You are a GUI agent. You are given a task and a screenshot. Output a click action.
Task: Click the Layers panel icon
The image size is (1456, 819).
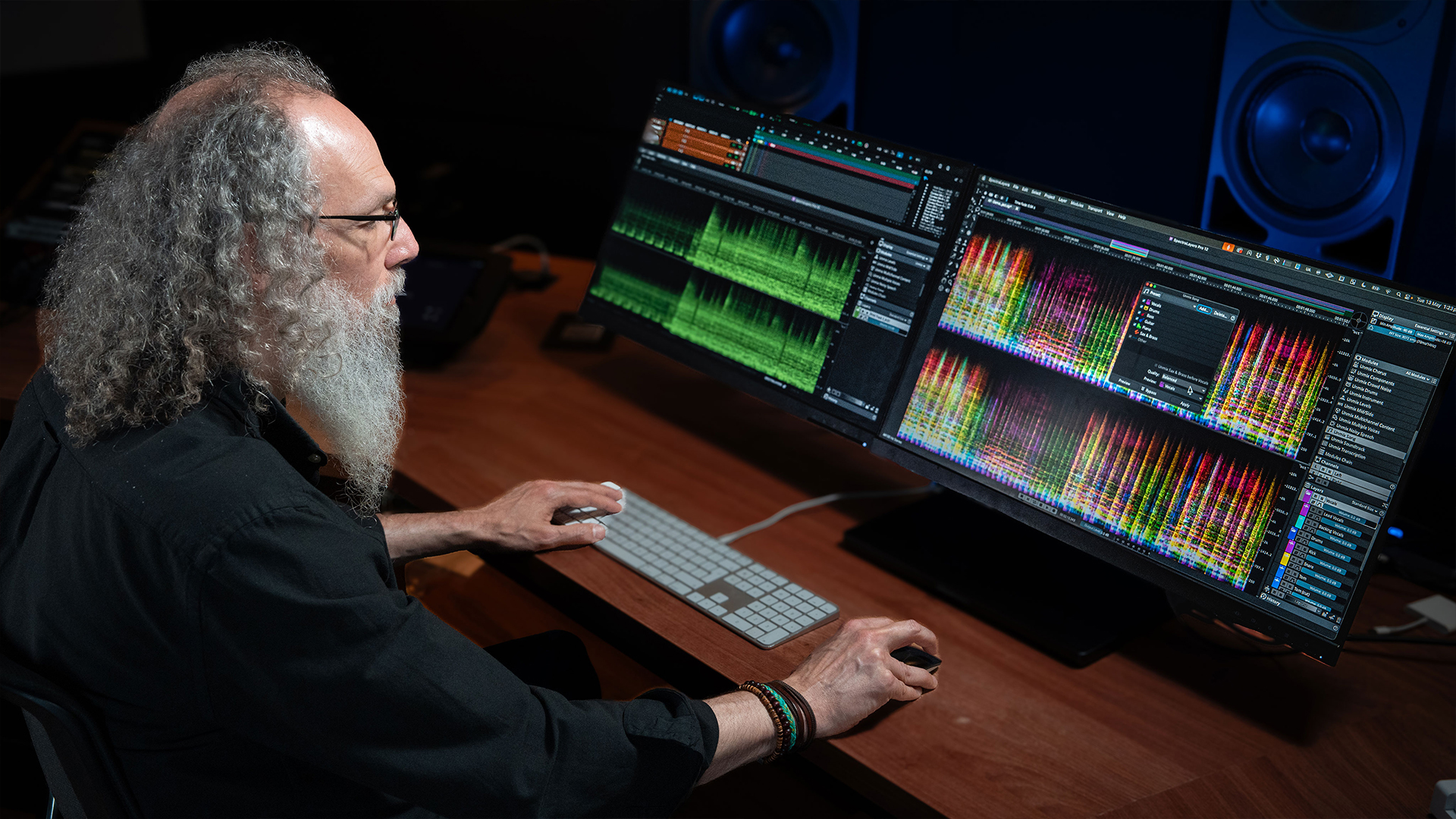click(x=1307, y=485)
